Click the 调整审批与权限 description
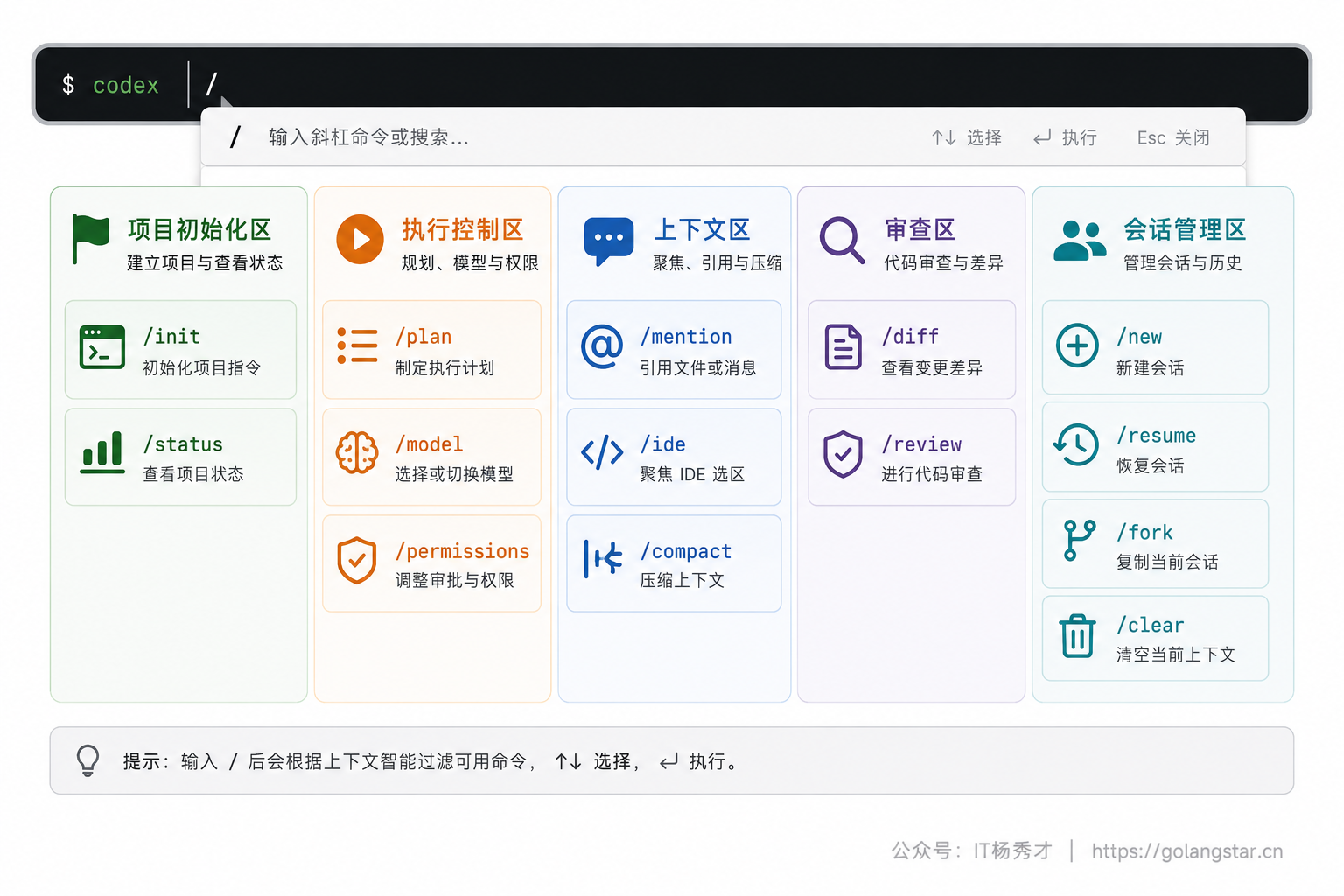This screenshot has height=896, width=1344. pyautogui.click(x=454, y=581)
